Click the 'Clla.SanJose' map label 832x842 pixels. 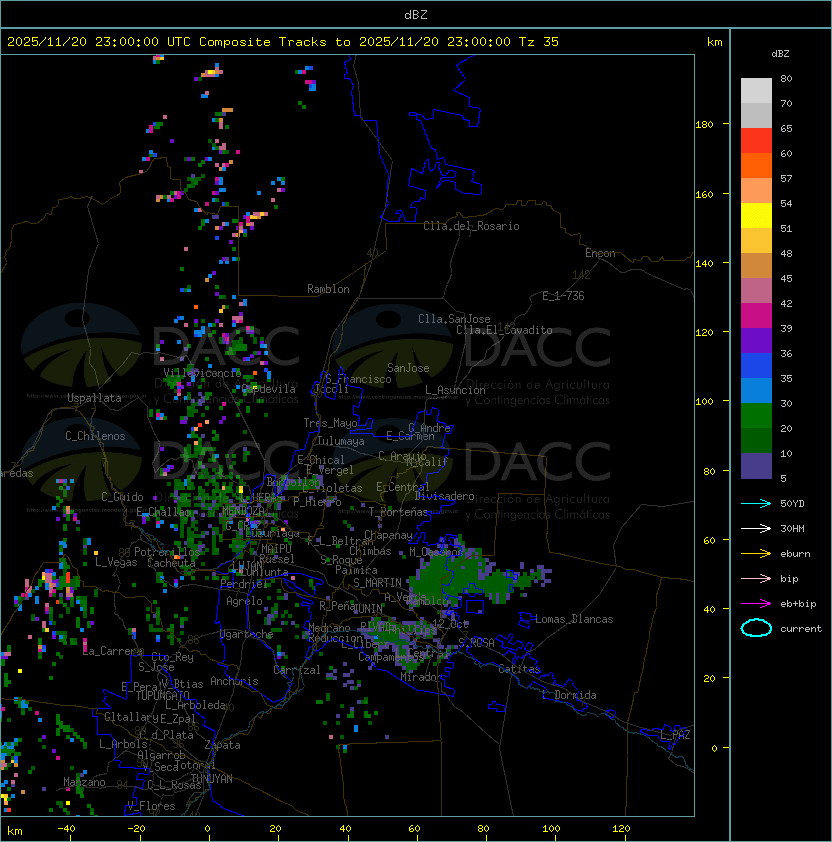click(x=454, y=319)
